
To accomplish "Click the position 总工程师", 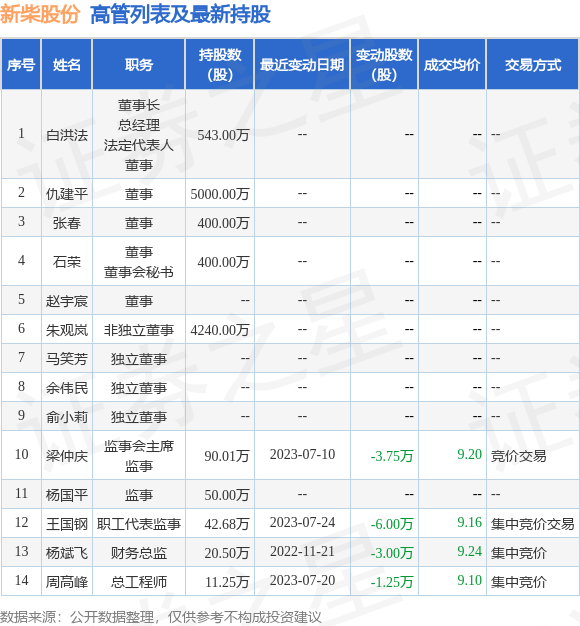I will point(139,582).
